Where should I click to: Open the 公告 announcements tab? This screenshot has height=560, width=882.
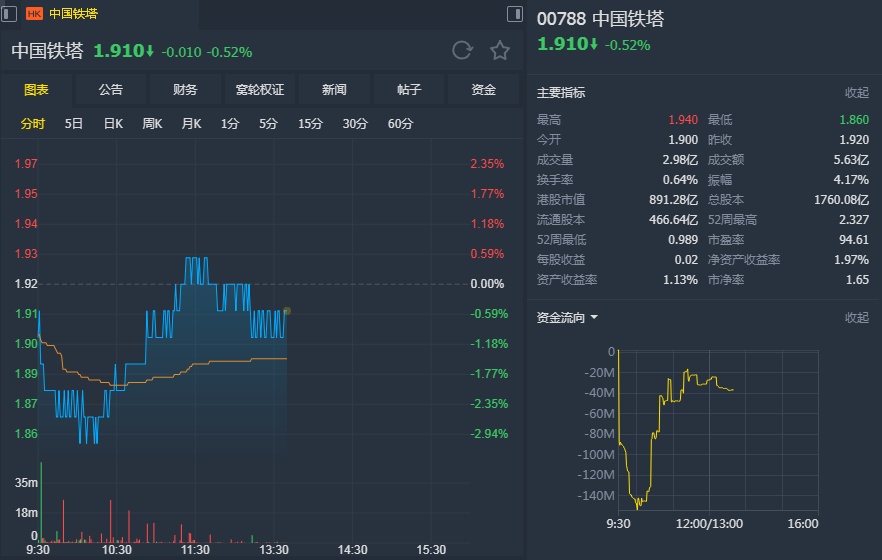111,90
